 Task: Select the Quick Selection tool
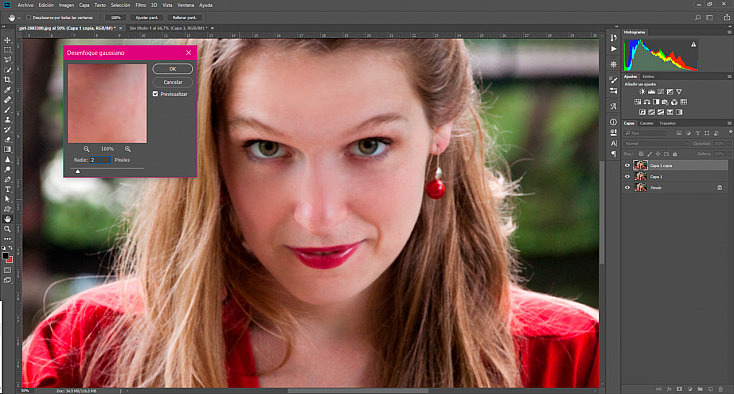[x=7, y=70]
